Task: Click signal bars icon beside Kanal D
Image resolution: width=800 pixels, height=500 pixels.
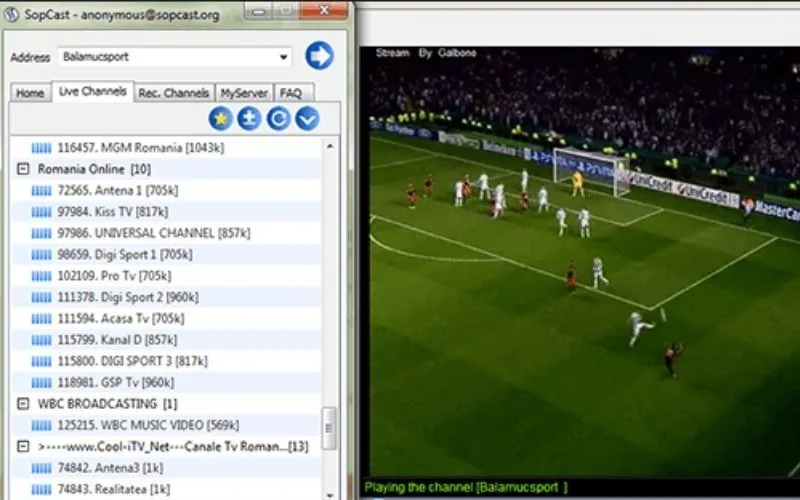Action: point(41,340)
